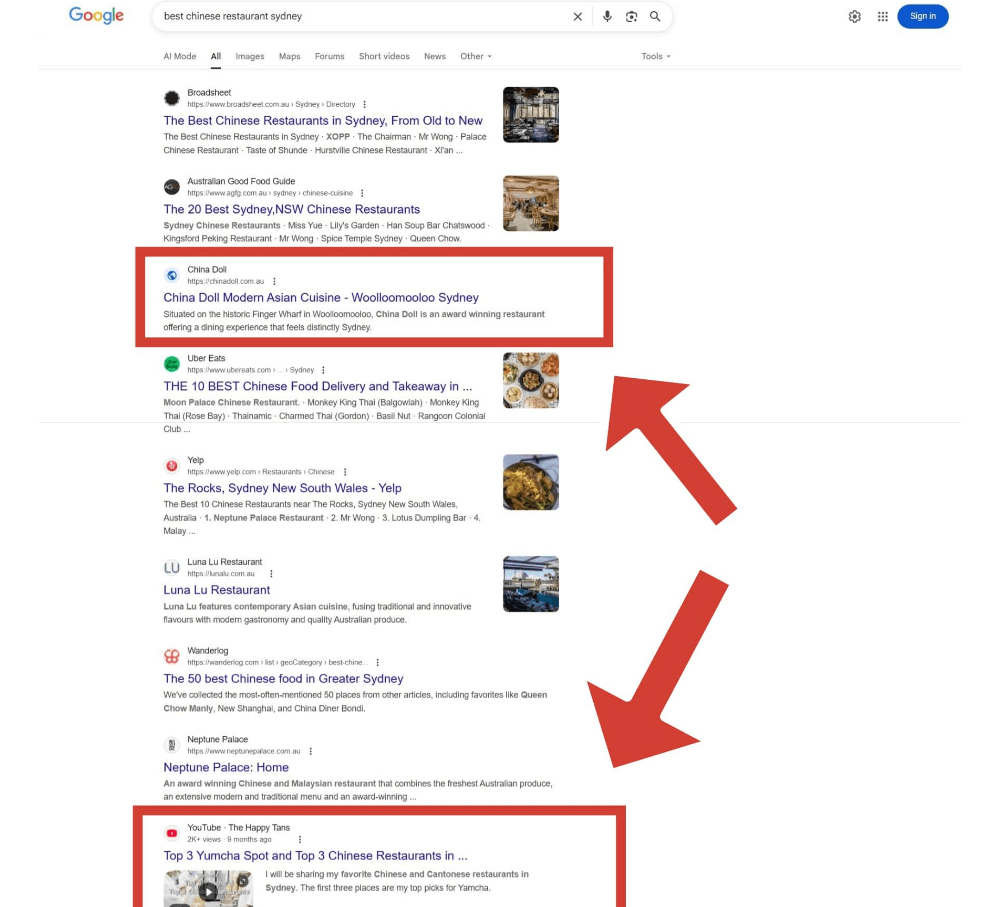Open 'The Rocks, Sydney New South Wales - Yelp'
The height and width of the screenshot is (907, 999).
click(x=282, y=488)
